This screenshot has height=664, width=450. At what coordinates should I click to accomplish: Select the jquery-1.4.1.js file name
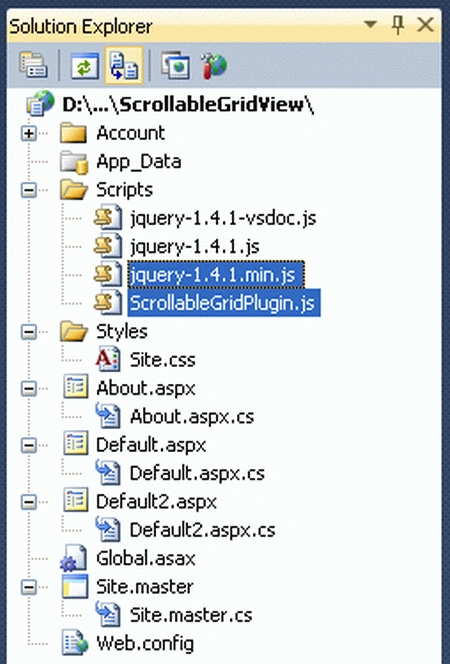pyautogui.click(x=195, y=247)
